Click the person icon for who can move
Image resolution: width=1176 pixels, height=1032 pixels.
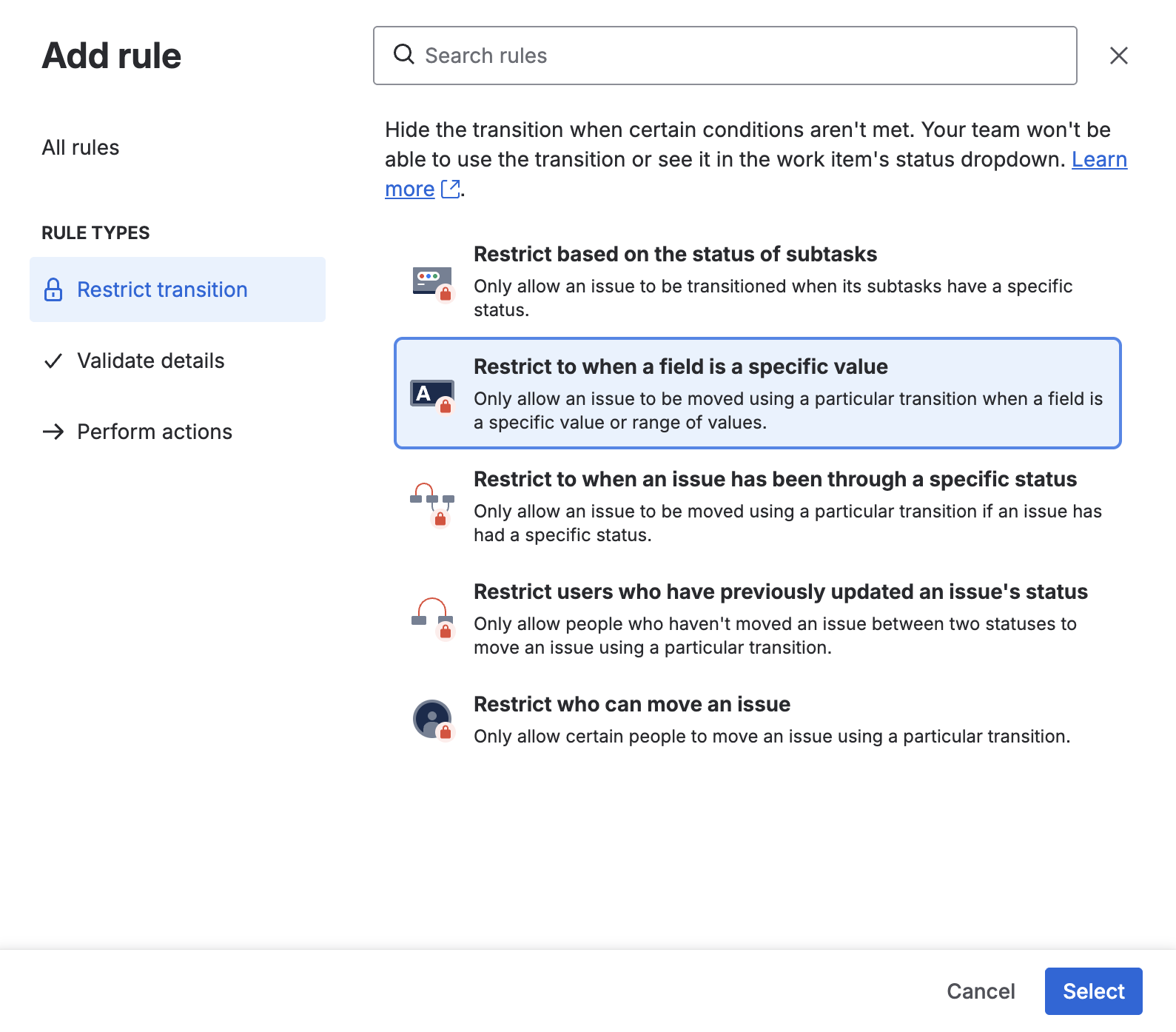coord(432,720)
